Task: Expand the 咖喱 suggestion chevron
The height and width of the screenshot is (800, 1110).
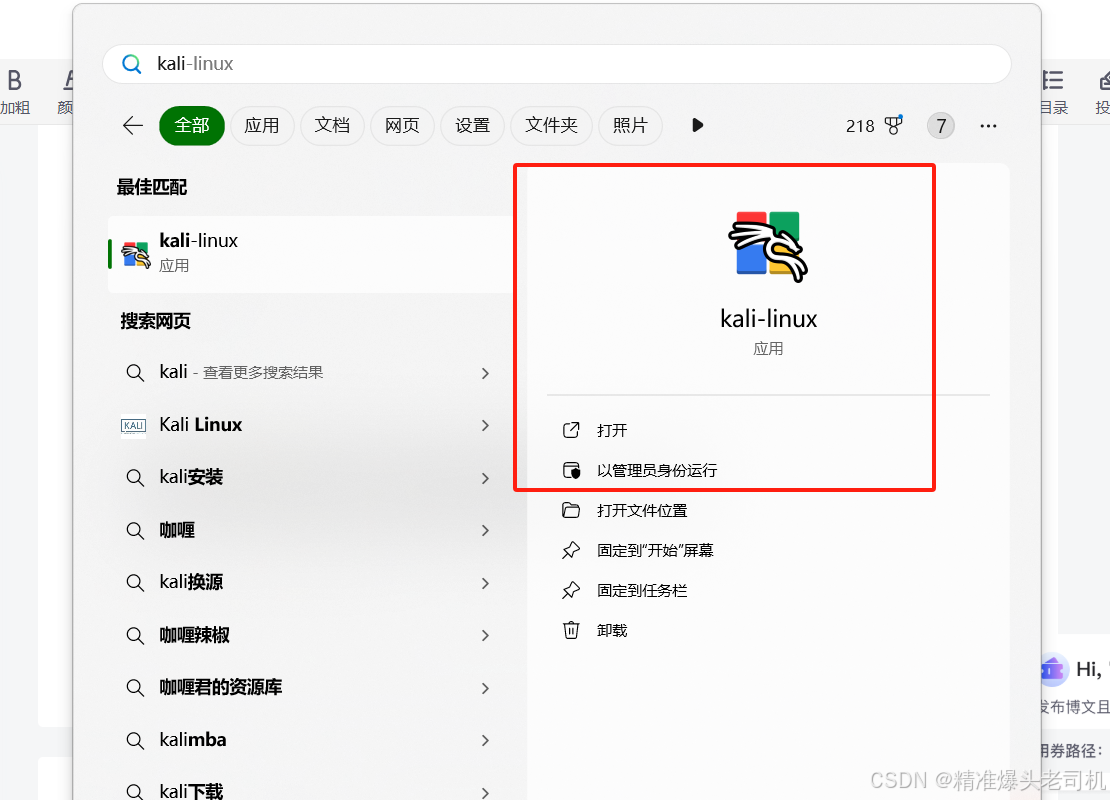Action: tap(485, 530)
